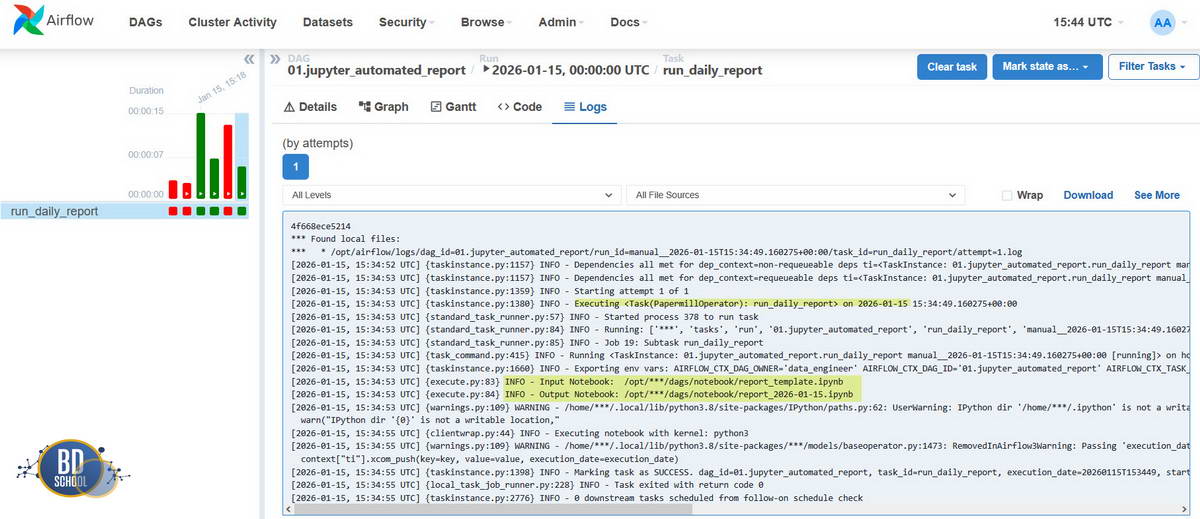
Task: Open the AA user avatar menu
Action: pyautogui.click(x=1163, y=22)
